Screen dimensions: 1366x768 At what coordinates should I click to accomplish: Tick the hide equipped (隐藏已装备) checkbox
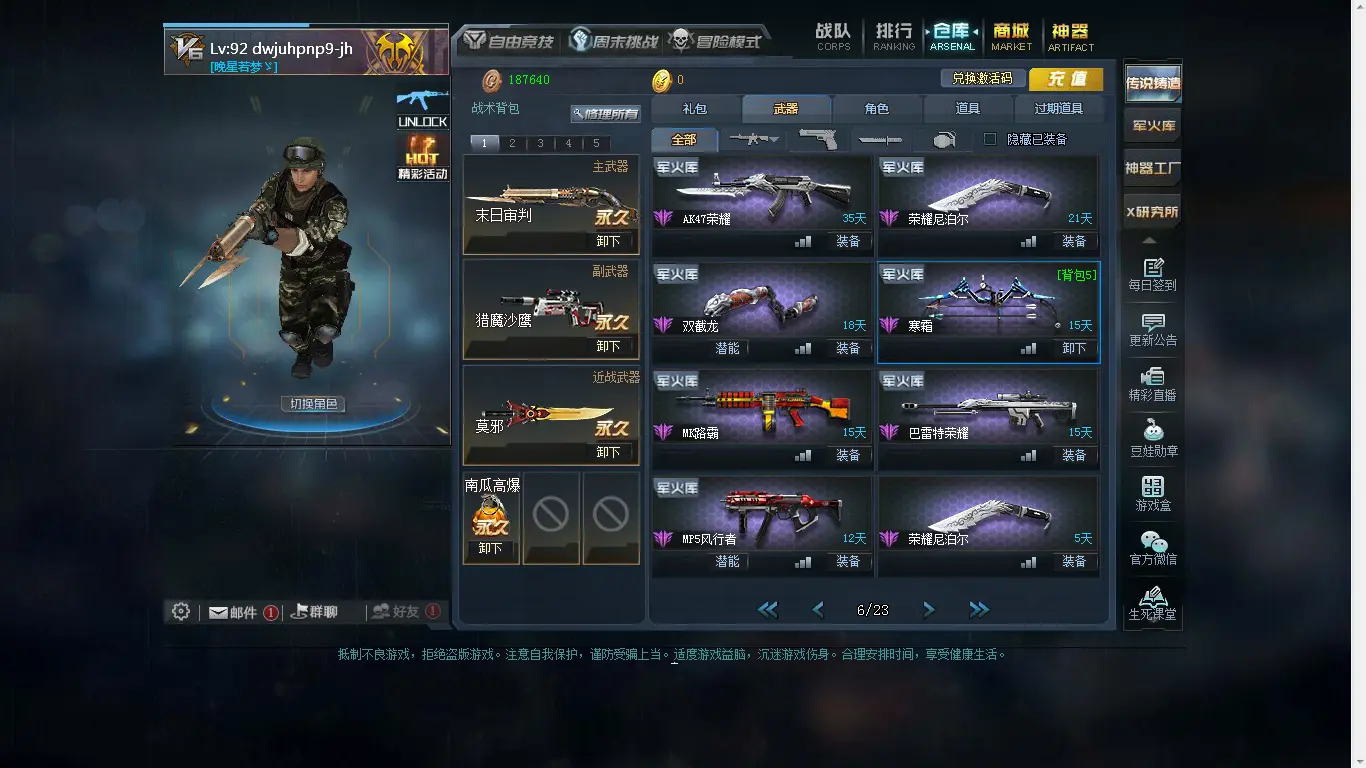click(990, 139)
